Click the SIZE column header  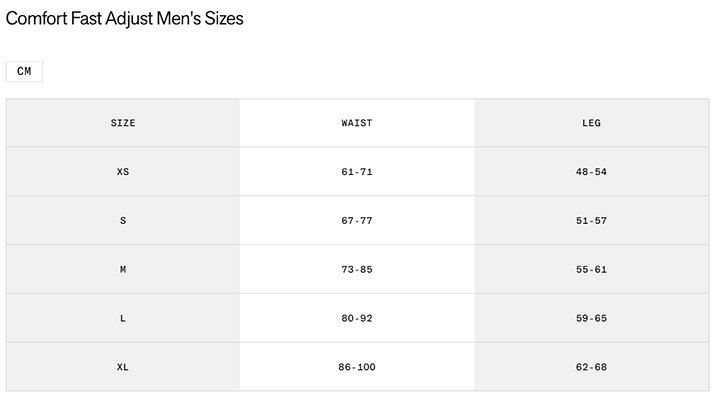click(x=123, y=123)
